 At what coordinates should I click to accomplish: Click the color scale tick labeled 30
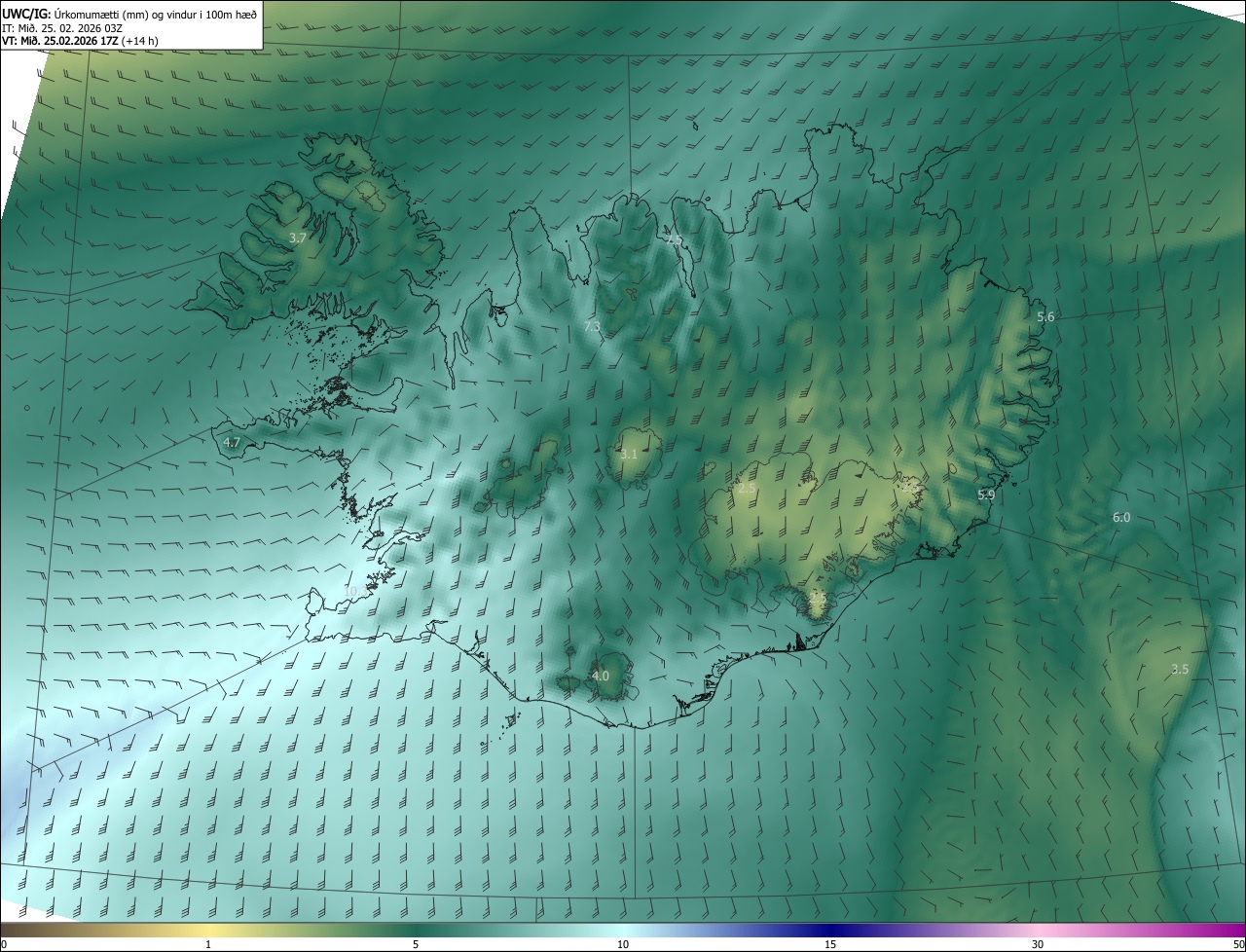pos(1038,944)
